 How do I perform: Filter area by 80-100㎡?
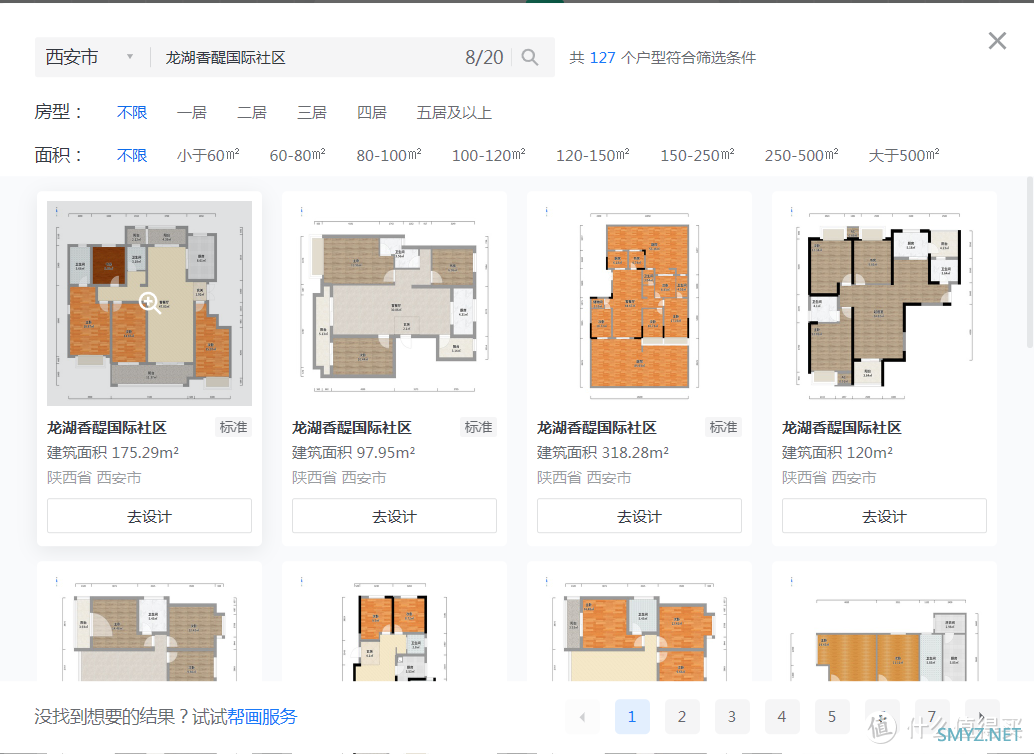[x=389, y=156]
